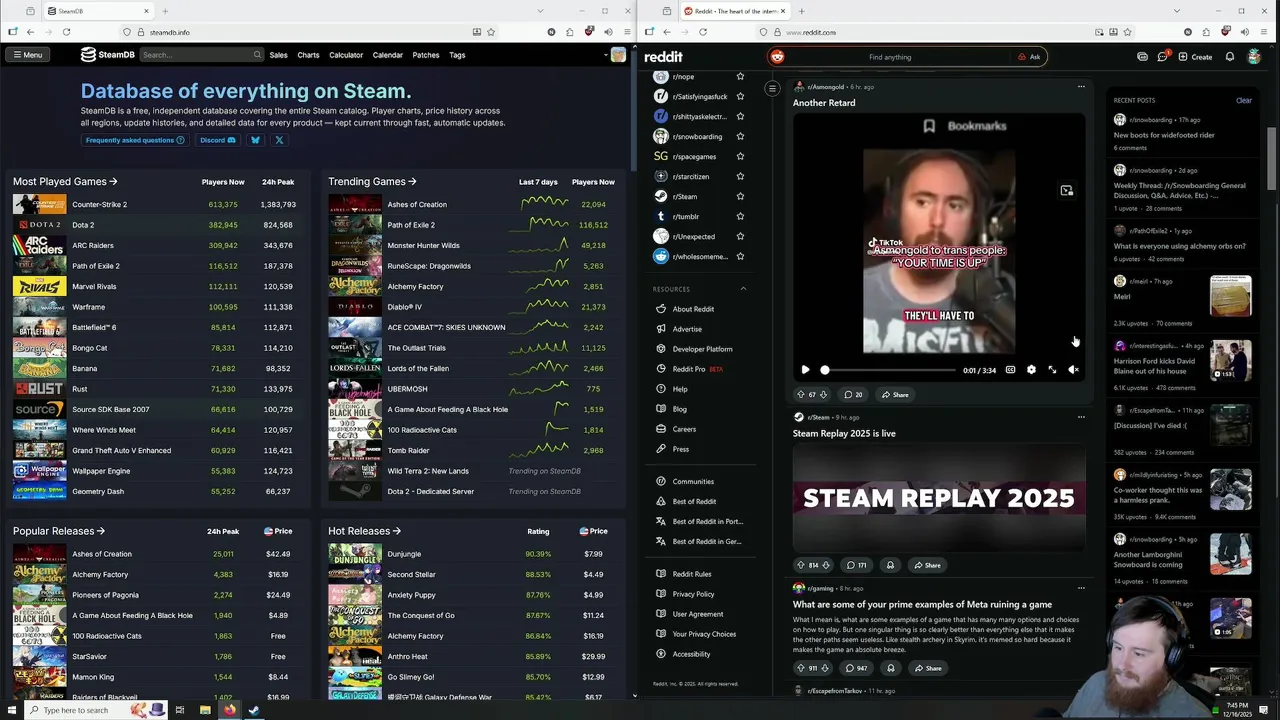Open Reddit Pro BETA link

(x=697, y=369)
